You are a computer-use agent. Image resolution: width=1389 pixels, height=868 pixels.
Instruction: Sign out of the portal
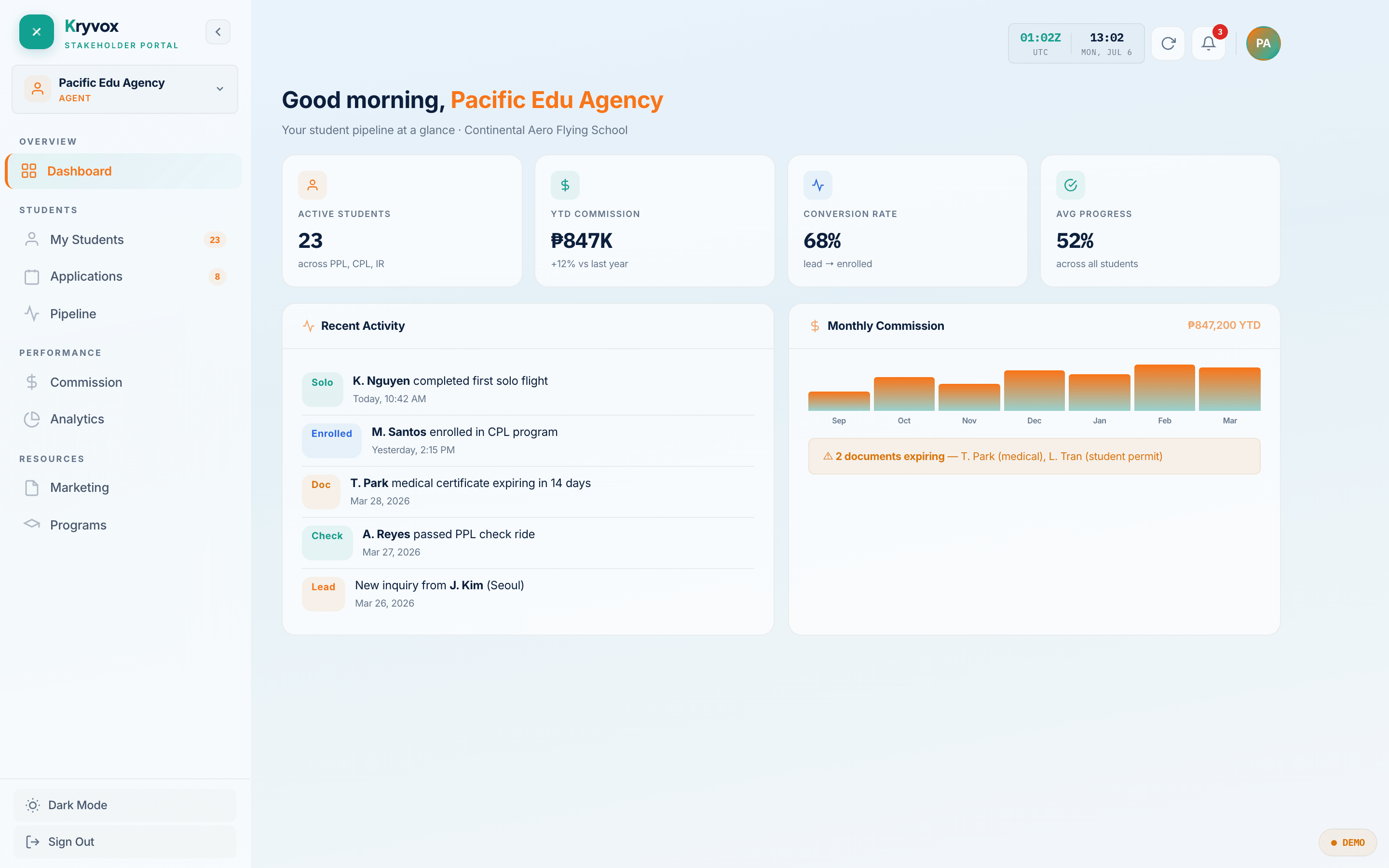(x=124, y=841)
